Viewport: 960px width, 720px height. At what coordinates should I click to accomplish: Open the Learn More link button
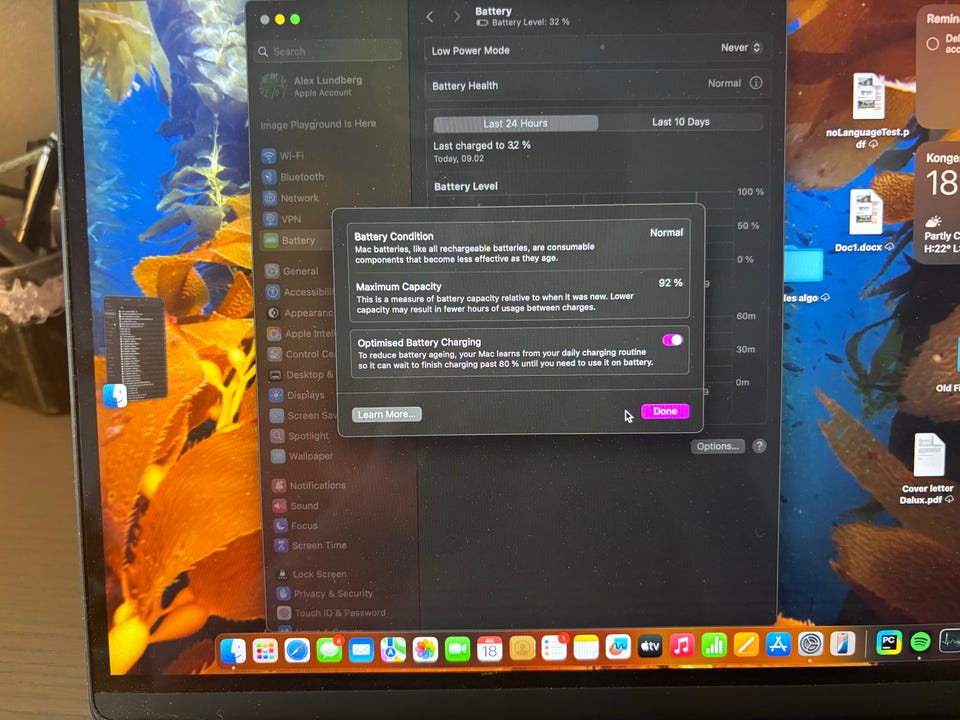point(386,414)
